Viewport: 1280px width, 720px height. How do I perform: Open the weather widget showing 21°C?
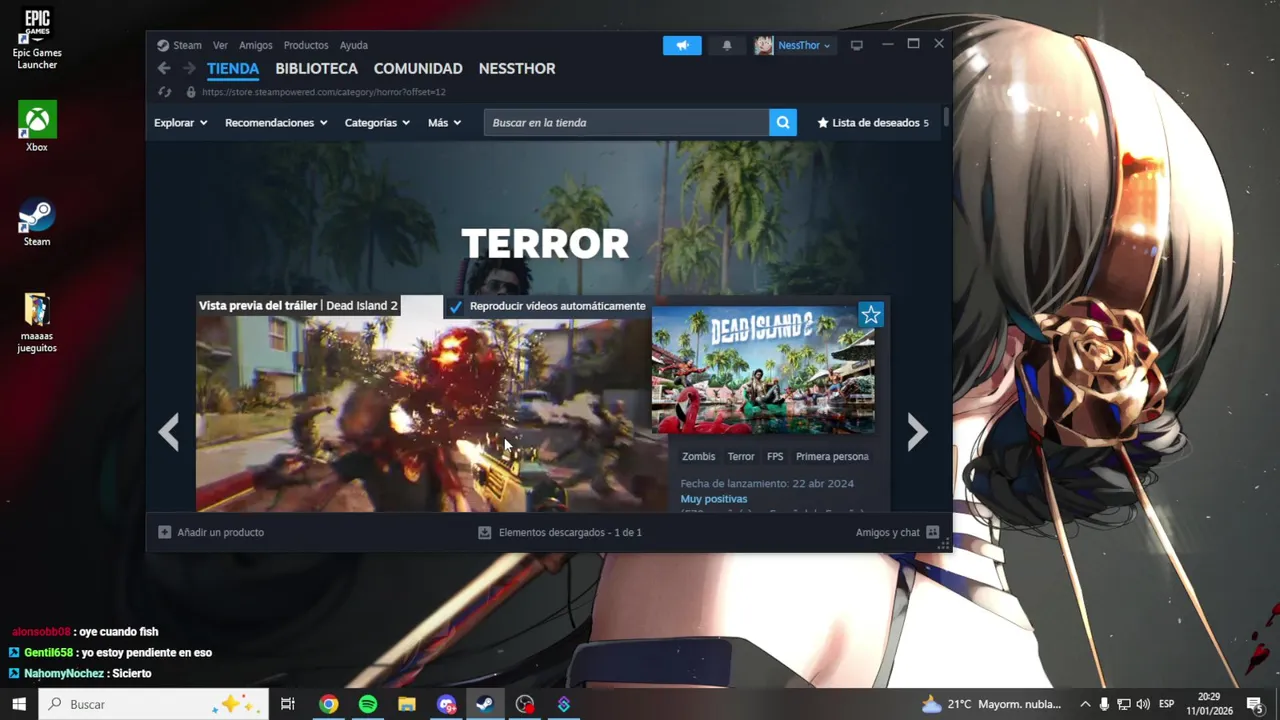point(992,704)
